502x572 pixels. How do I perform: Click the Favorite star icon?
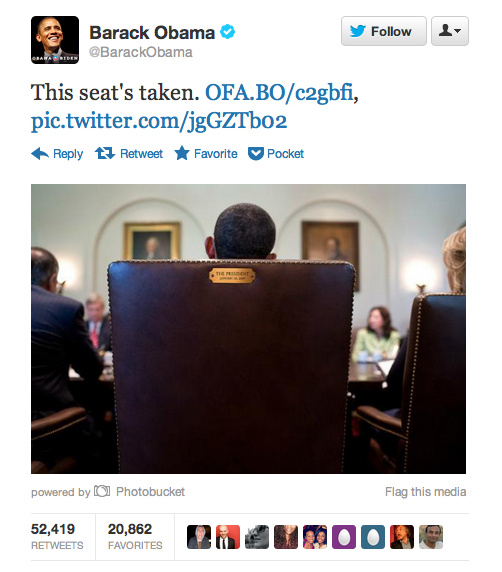pyautogui.click(x=182, y=153)
